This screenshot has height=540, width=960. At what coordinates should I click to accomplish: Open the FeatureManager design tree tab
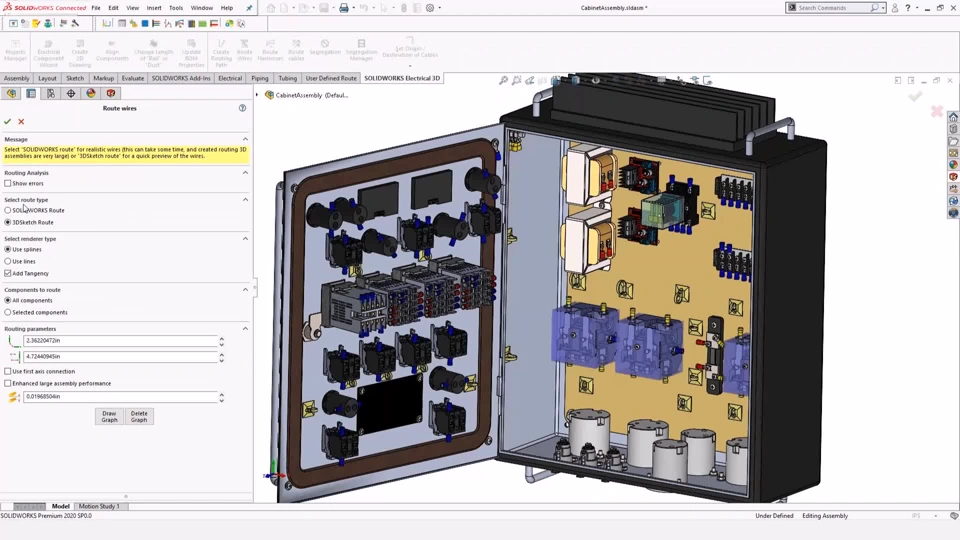pos(12,93)
